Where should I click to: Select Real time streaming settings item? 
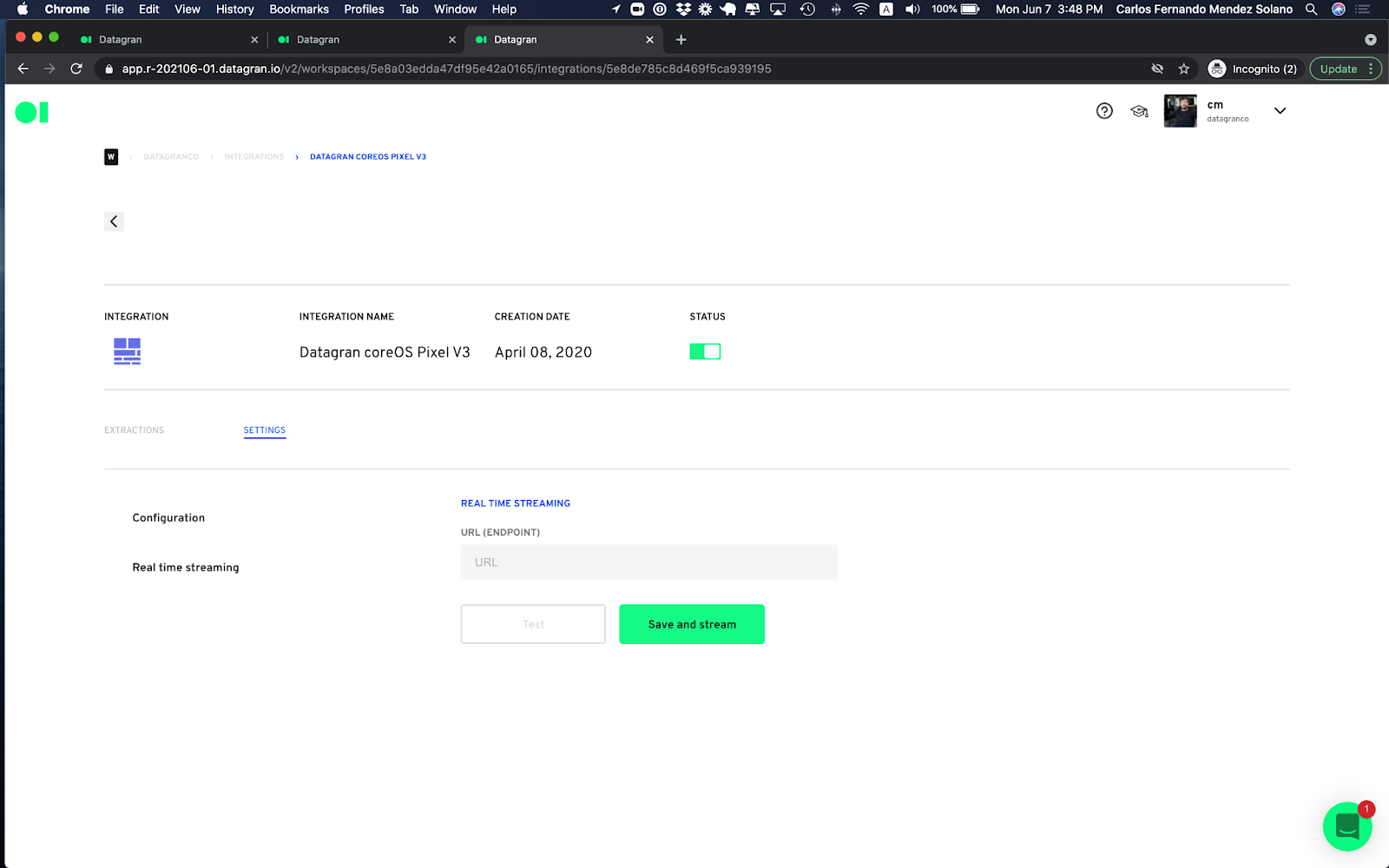coord(186,568)
